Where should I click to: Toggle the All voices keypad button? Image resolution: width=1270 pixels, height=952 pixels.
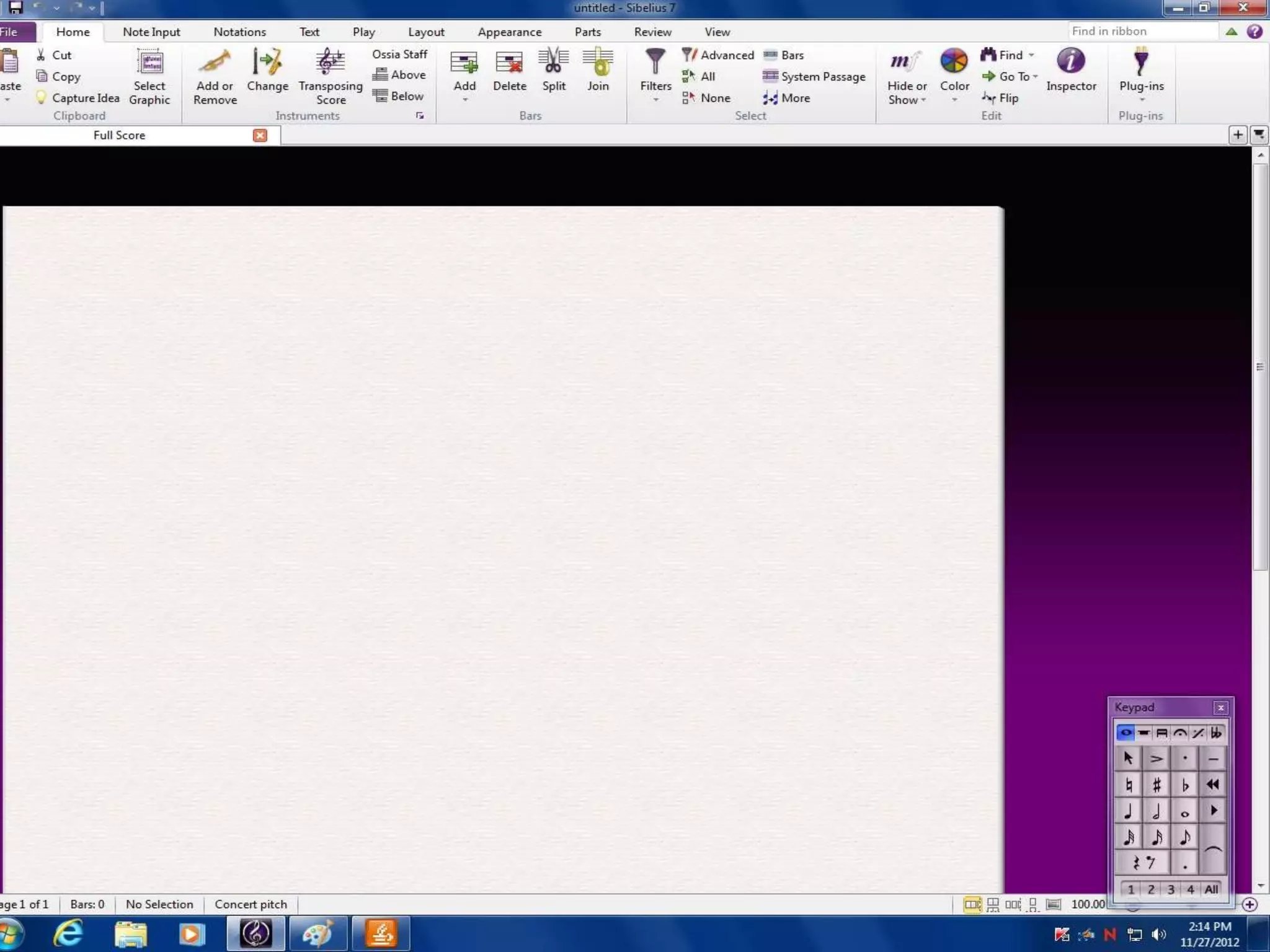coord(1210,889)
